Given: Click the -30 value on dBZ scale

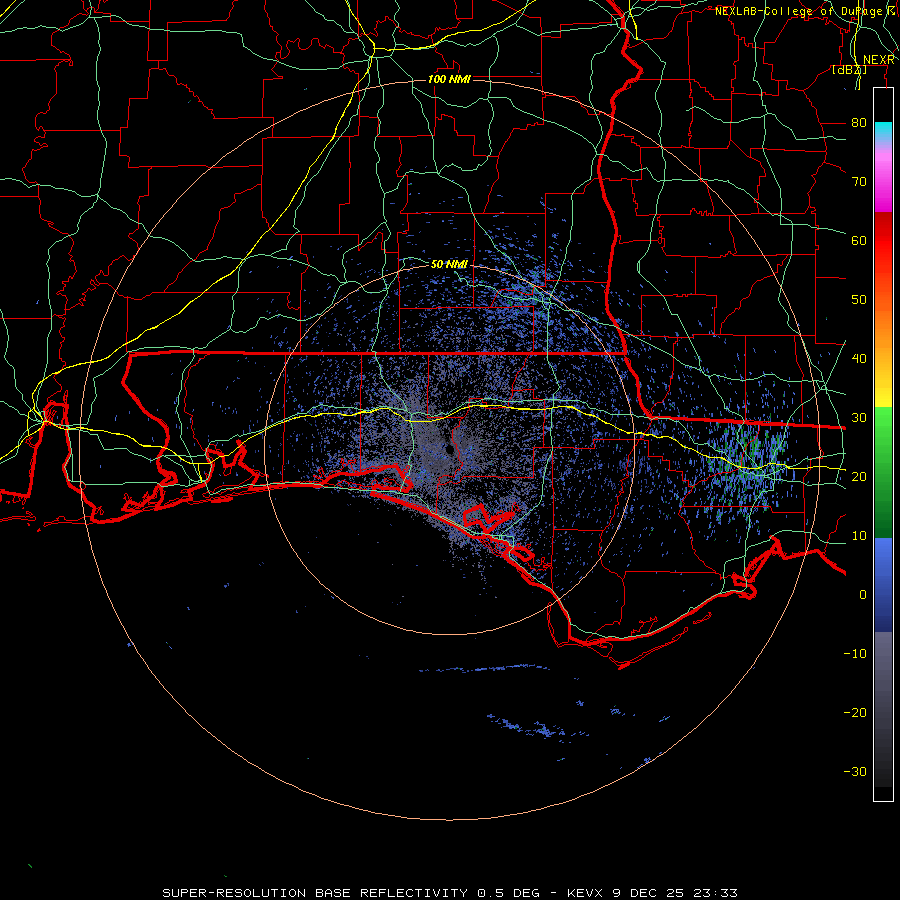Looking at the screenshot, I should pyautogui.click(x=855, y=771).
